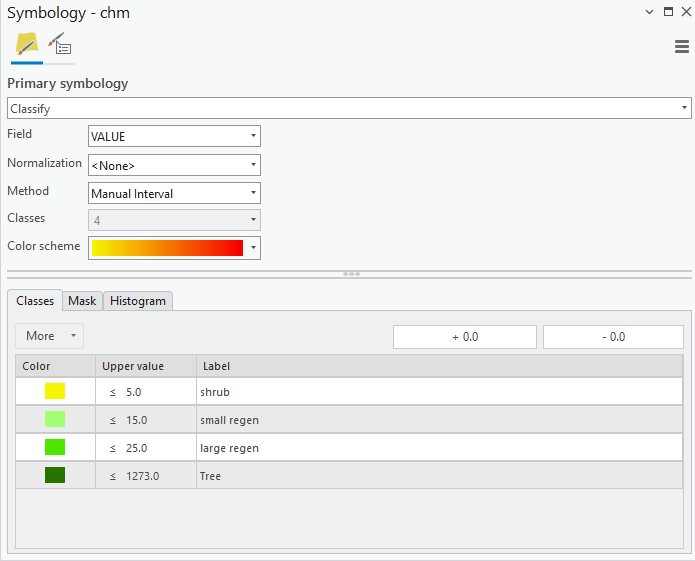
Task: Click the light green swatch for small regen
Action: (x=55, y=419)
